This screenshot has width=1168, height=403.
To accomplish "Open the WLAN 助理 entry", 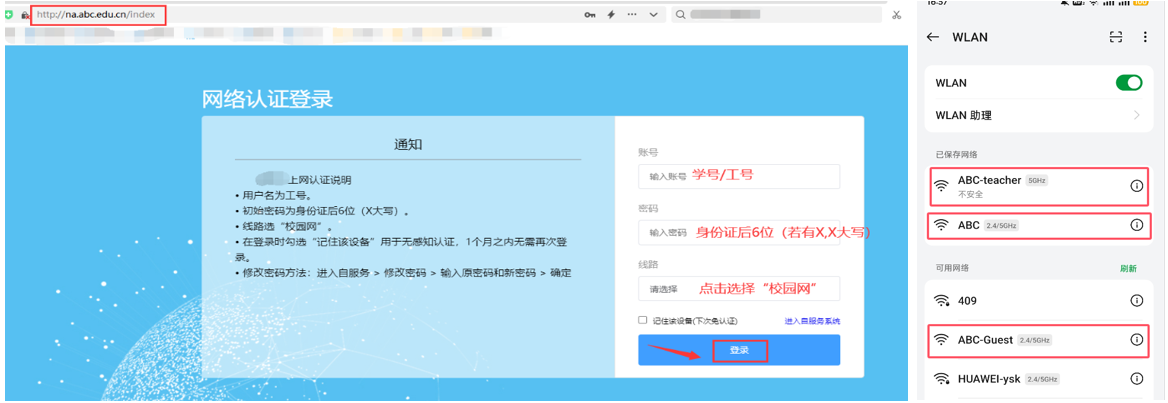I will [x=1037, y=115].
